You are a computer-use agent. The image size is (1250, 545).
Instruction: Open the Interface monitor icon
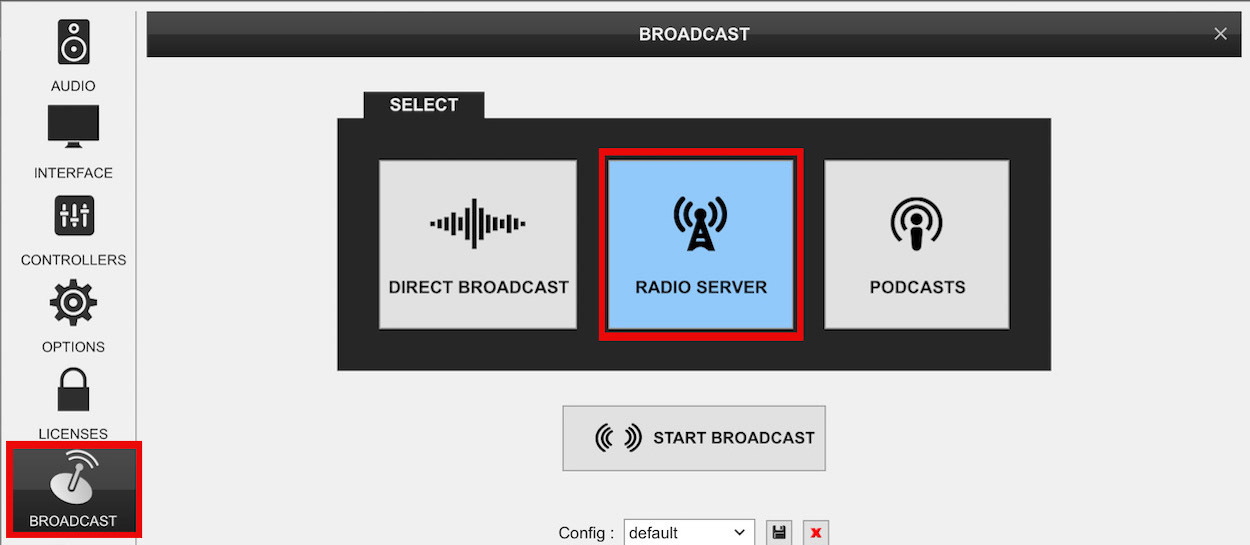tap(73, 126)
